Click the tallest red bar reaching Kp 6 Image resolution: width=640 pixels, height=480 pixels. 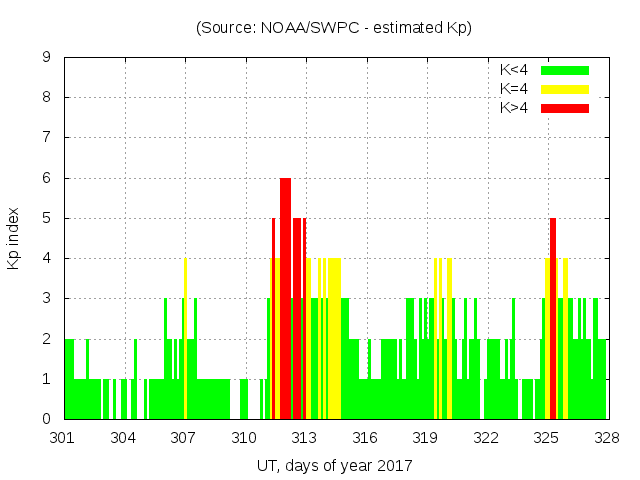(x=285, y=300)
